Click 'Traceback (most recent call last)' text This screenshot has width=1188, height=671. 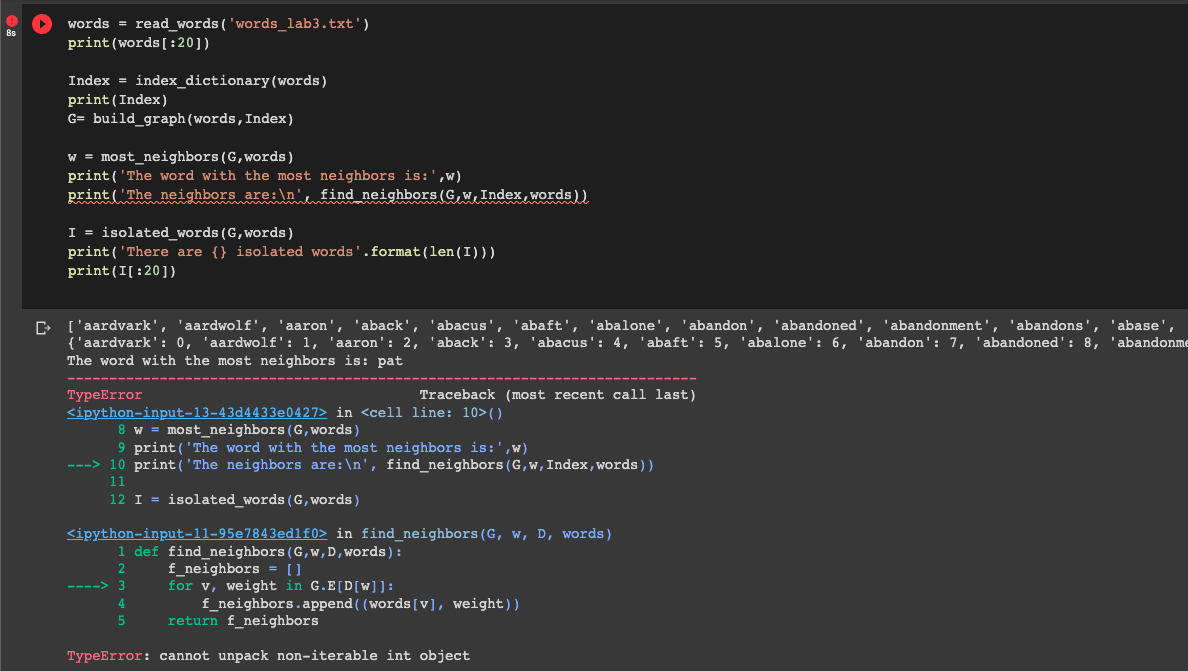pyautogui.click(x=558, y=395)
